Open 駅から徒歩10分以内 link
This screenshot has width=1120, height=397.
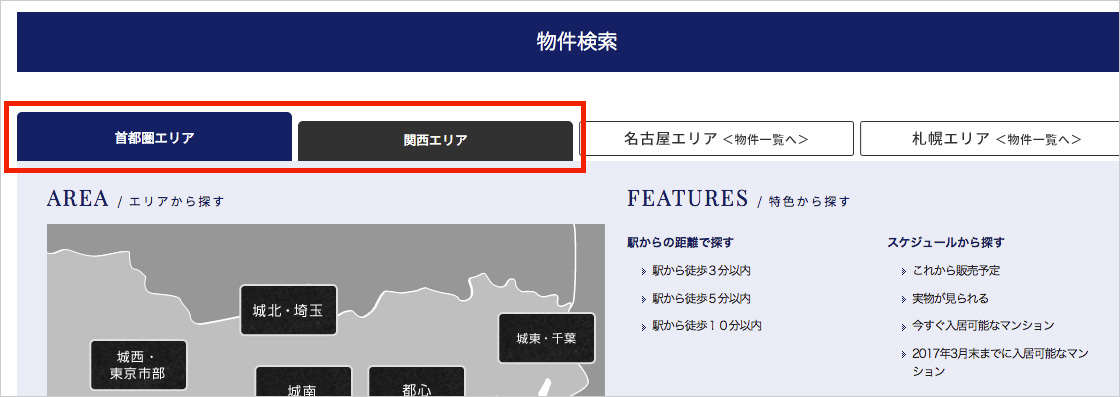tap(707, 326)
